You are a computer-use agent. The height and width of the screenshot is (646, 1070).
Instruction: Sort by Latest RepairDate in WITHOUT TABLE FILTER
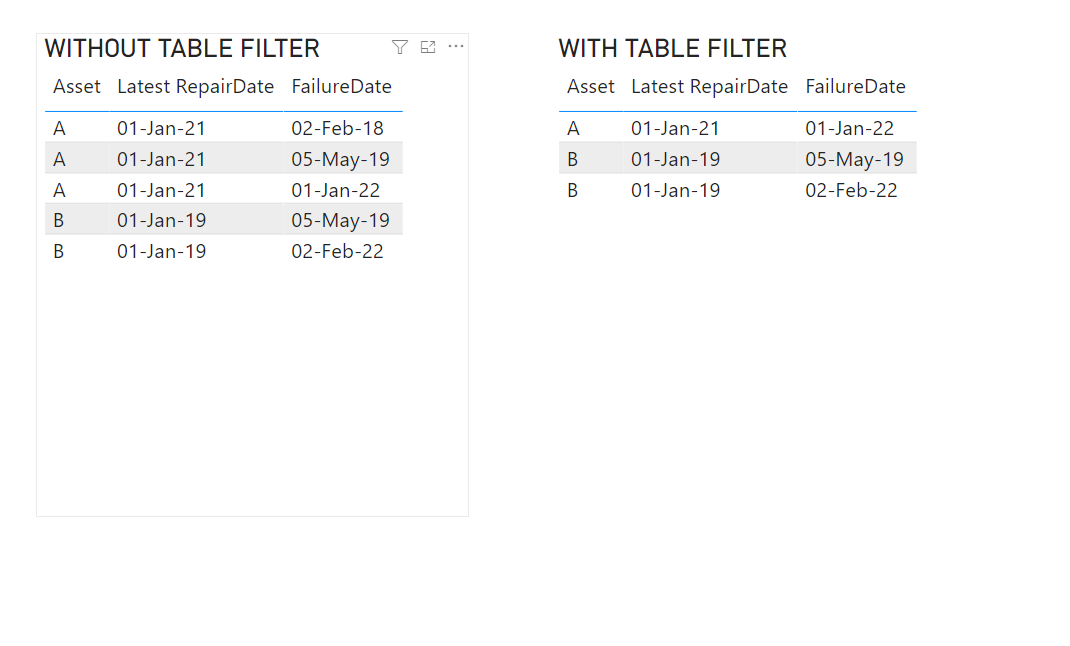tap(195, 87)
